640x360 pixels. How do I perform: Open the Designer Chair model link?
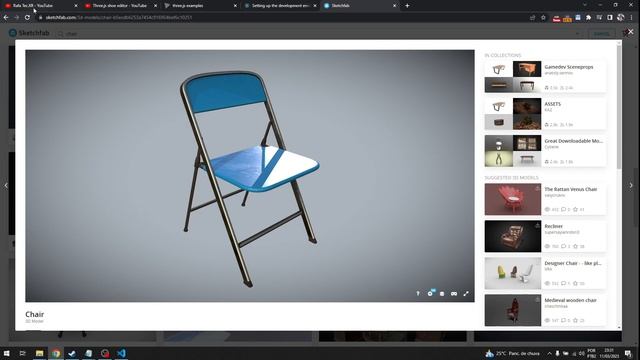[573, 263]
